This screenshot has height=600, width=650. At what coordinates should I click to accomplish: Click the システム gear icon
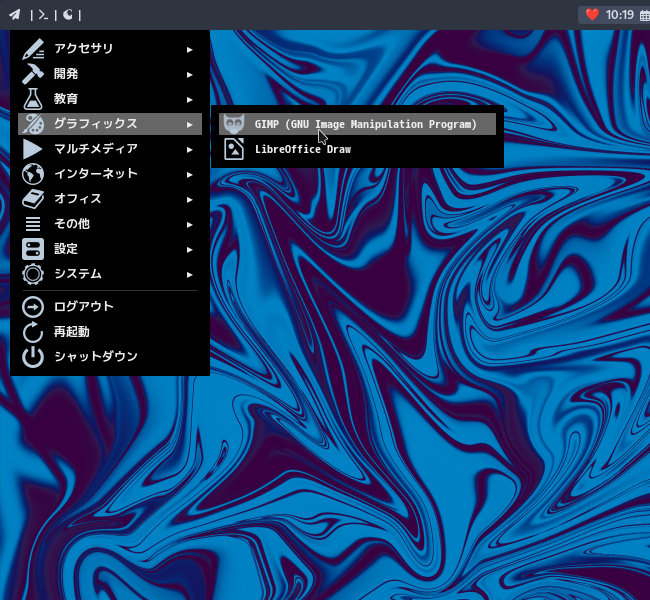(33, 274)
